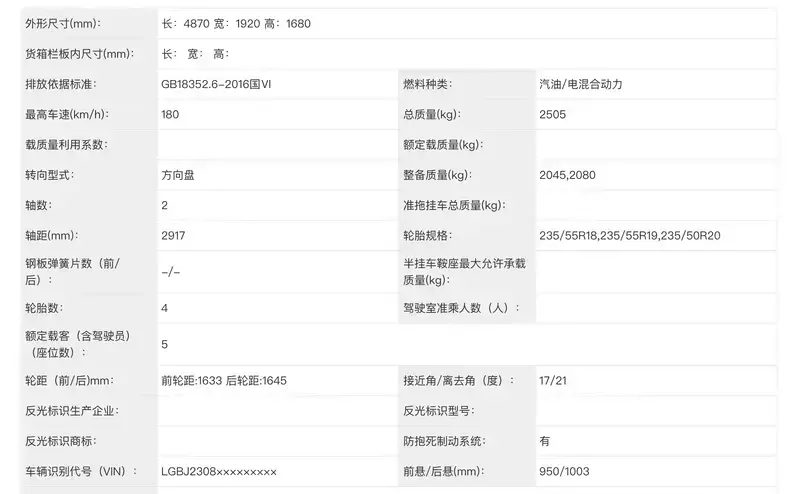This screenshot has height=494, width=800.
Task: Click the total mass value 2505
Action: tap(553, 114)
